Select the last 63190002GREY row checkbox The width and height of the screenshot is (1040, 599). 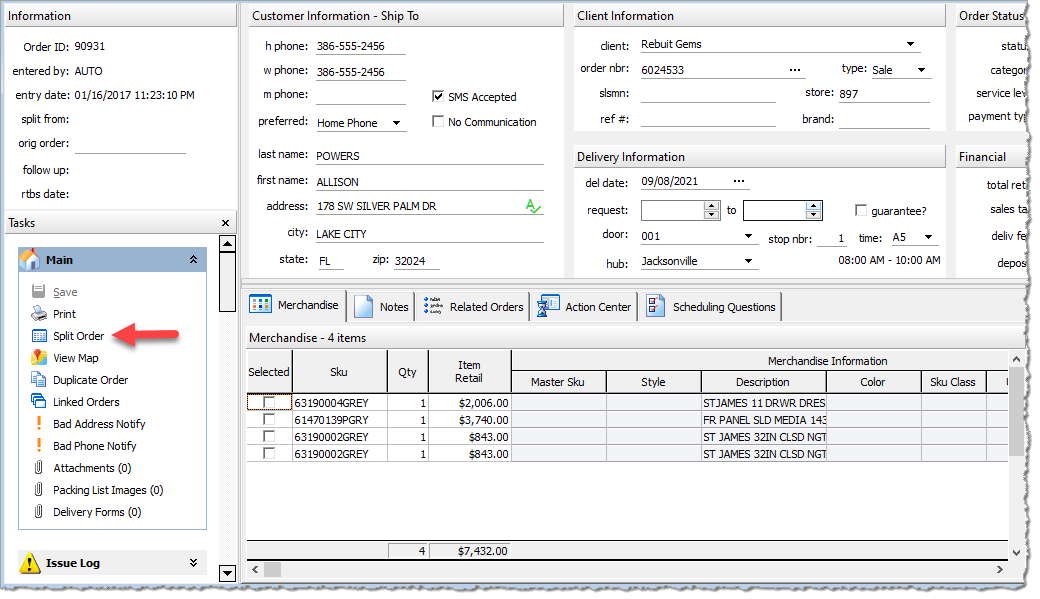(269, 453)
